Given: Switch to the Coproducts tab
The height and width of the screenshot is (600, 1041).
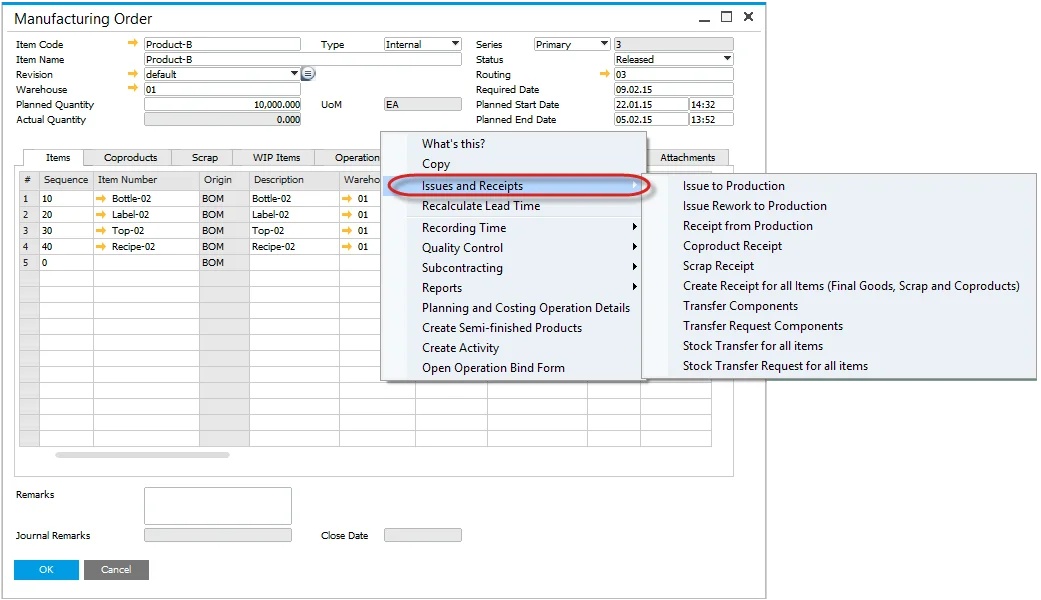Looking at the screenshot, I should (x=130, y=158).
